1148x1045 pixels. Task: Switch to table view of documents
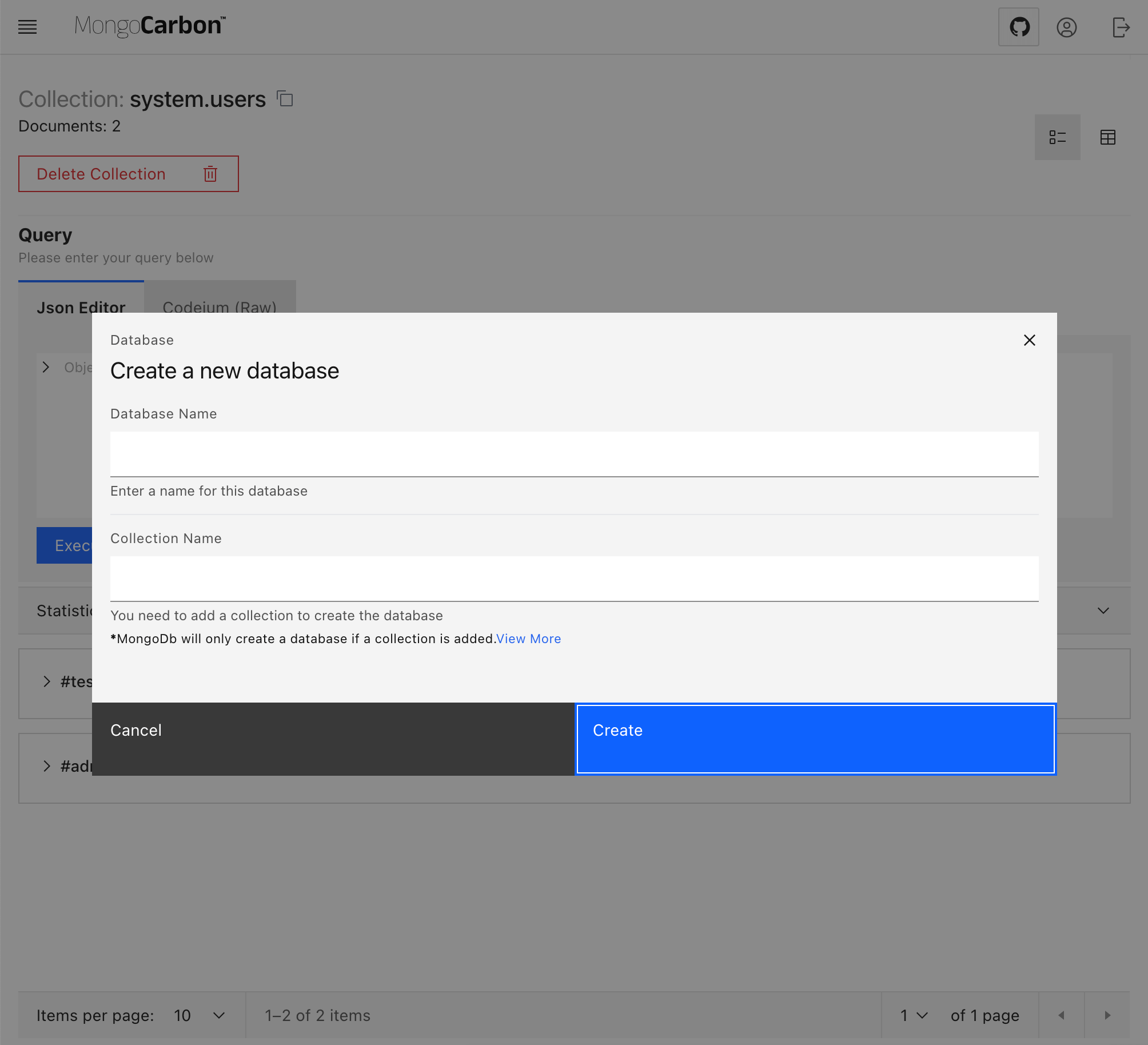click(x=1108, y=137)
